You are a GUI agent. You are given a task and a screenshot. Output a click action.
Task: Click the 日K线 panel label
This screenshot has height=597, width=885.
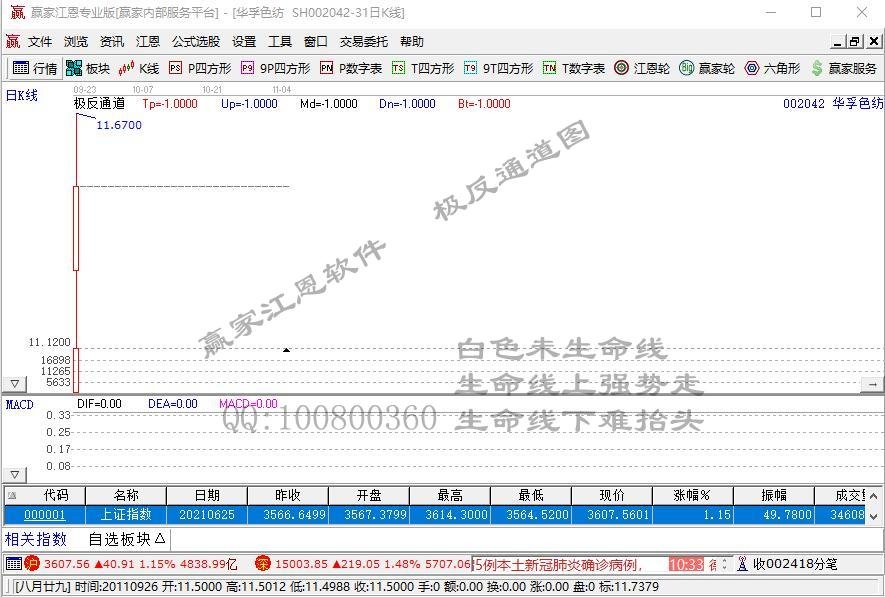pos(22,95)
